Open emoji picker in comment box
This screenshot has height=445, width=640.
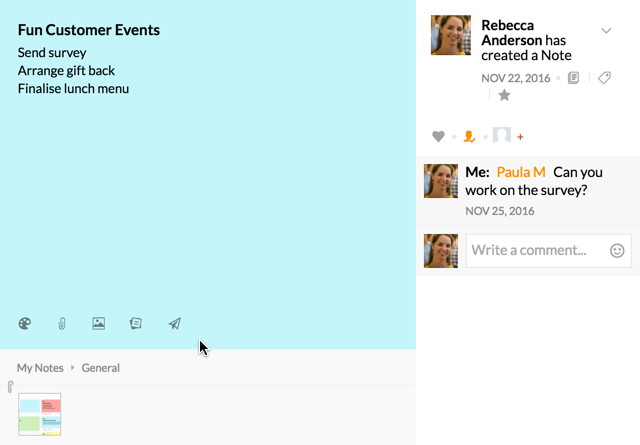pos(617,250)
